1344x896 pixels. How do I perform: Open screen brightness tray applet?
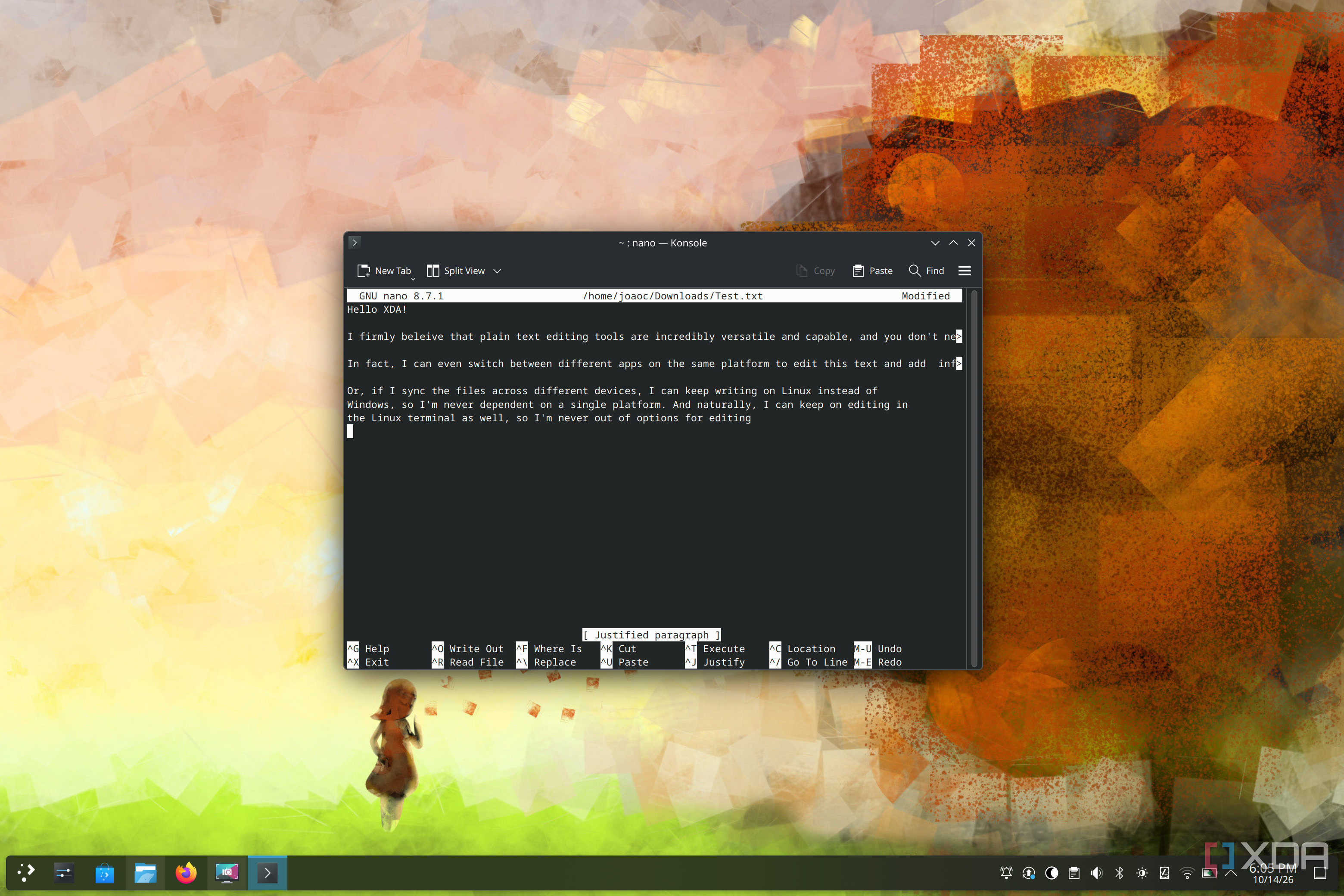tap(1142, 873)
